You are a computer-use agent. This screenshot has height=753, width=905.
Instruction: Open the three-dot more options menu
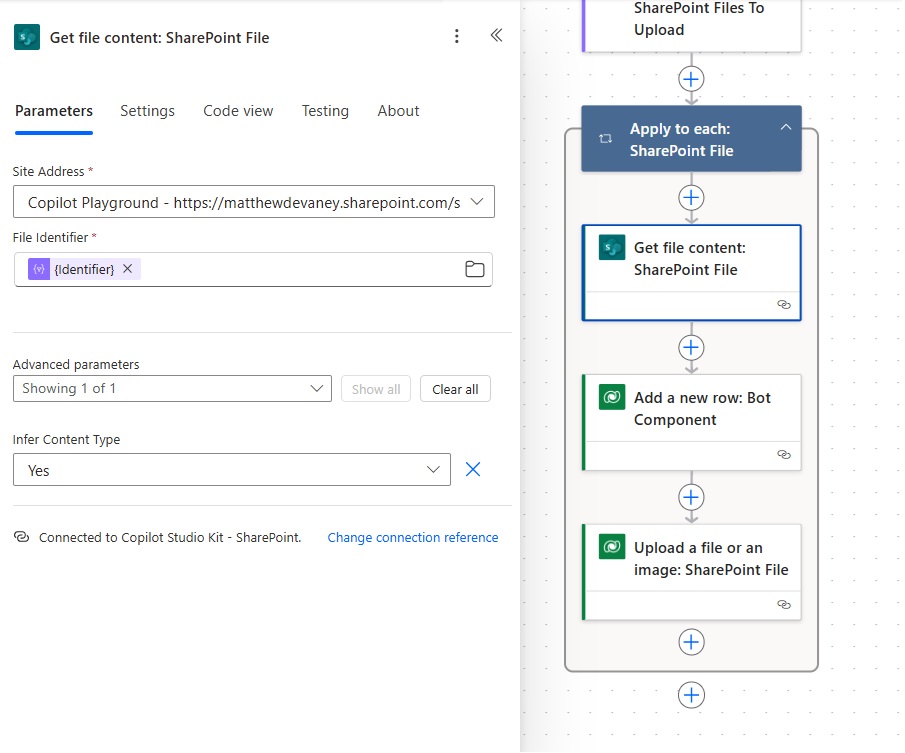coord(457,36)
